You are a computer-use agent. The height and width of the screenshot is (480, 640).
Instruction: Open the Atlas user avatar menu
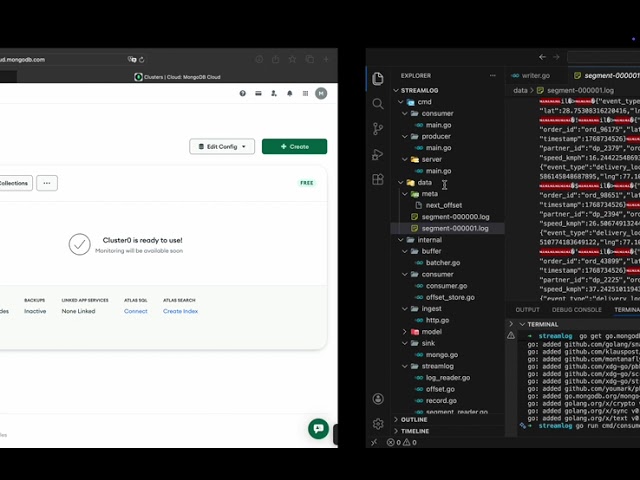click(x=321, y=93)
